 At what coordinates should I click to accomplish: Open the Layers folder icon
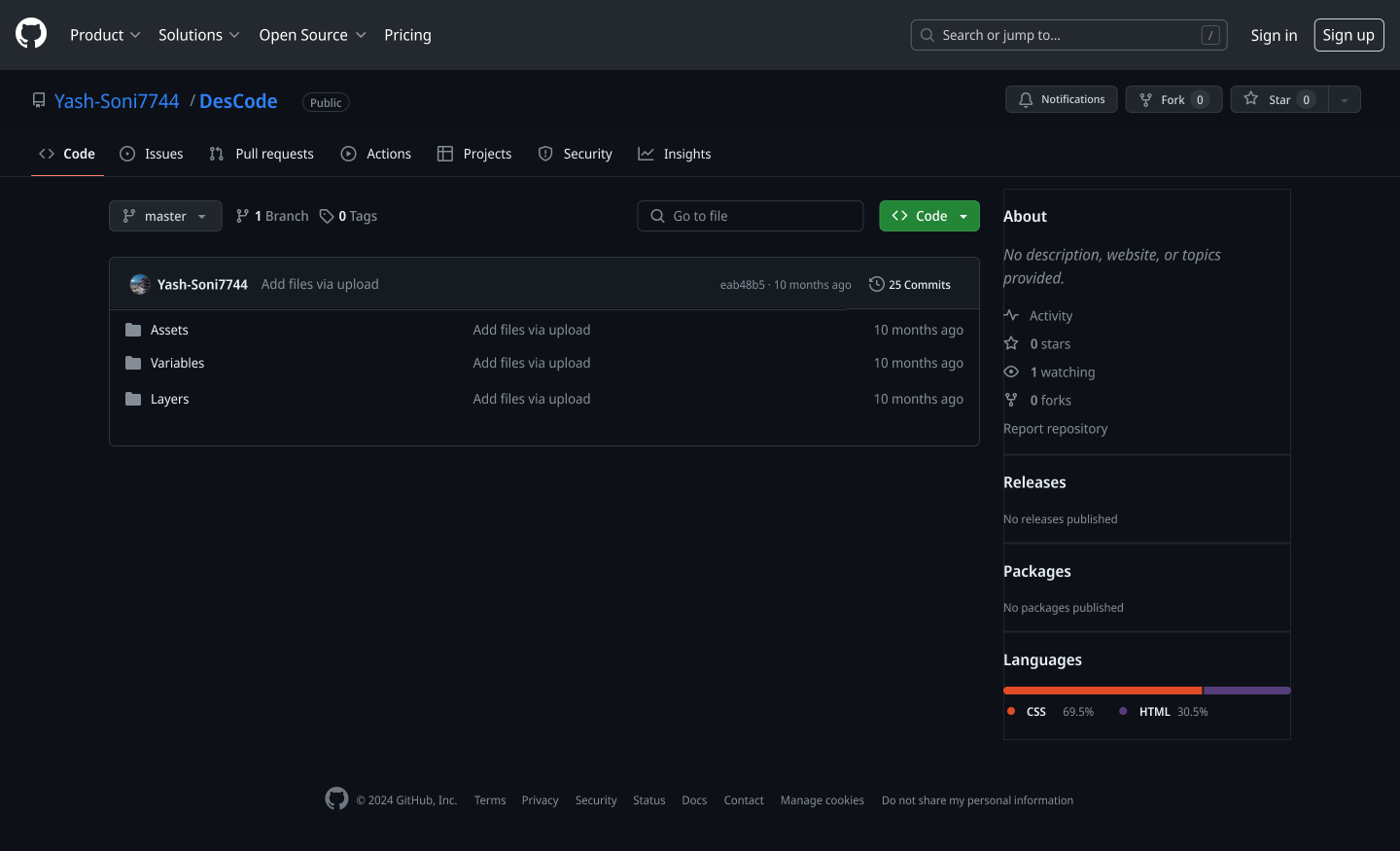[x=133, y=399]
